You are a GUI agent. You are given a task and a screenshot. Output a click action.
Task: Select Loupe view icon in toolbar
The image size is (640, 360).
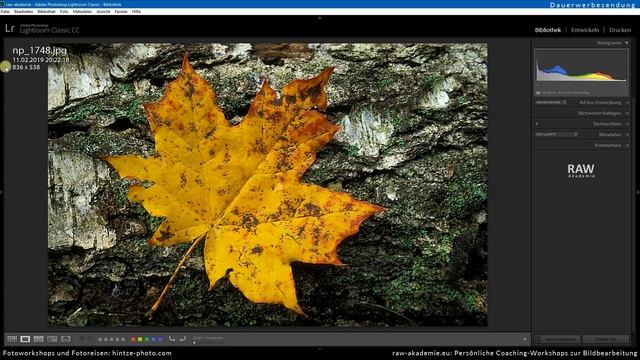tap(25, 339)
